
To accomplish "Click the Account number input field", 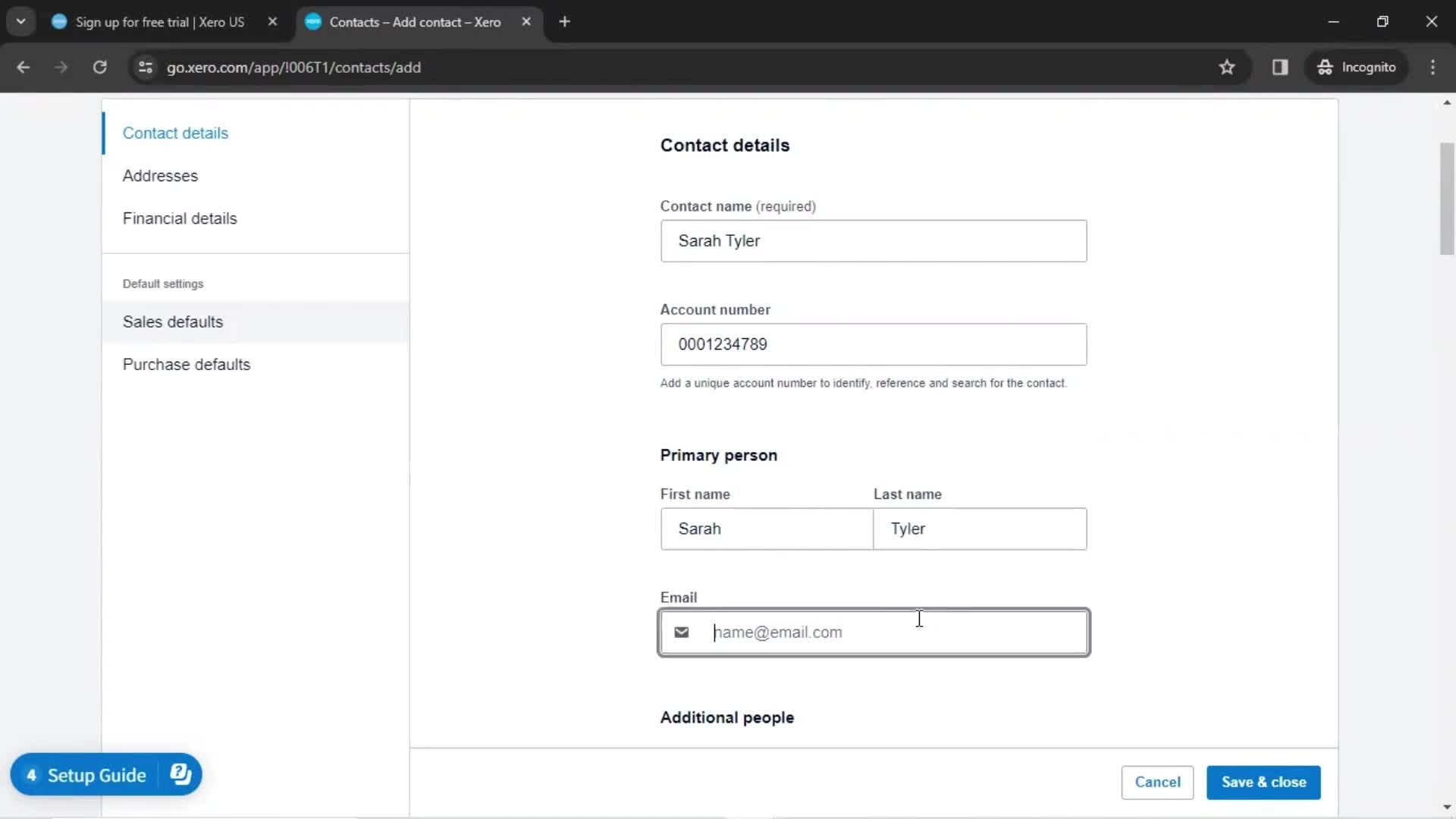I will coord(874,344).
